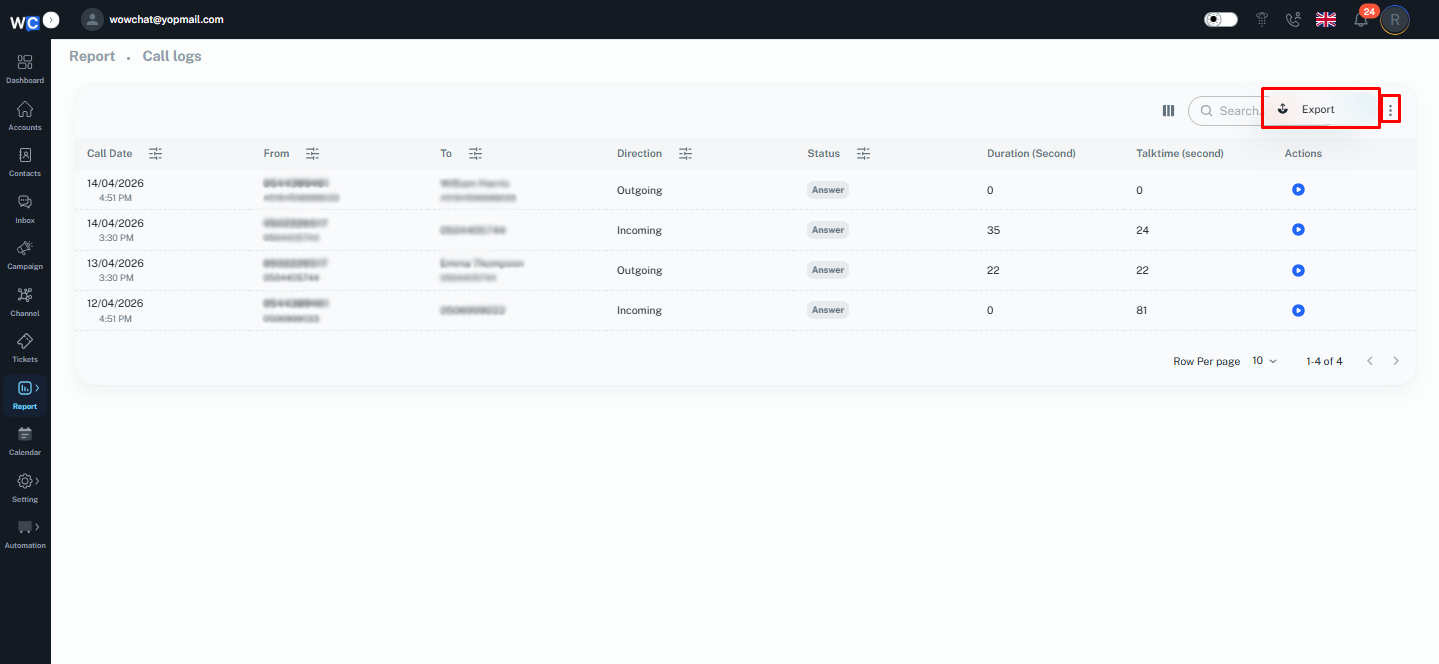The height and width of the screenshot is (664, 1439).
Task: Open the To column filter
Action: [475, 153]
